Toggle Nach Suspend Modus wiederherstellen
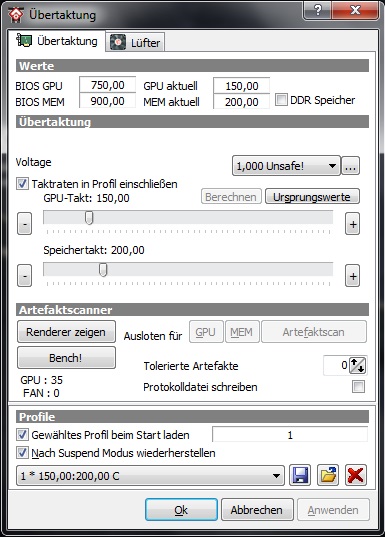Screen dimensions: 385x537 point(22,453)
